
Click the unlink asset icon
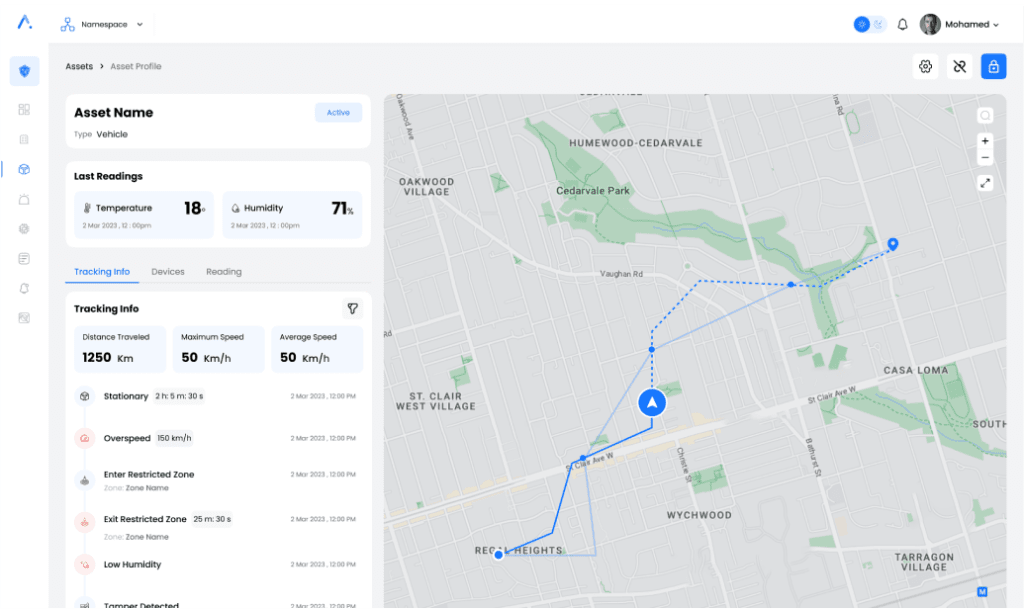click(959, 67)
